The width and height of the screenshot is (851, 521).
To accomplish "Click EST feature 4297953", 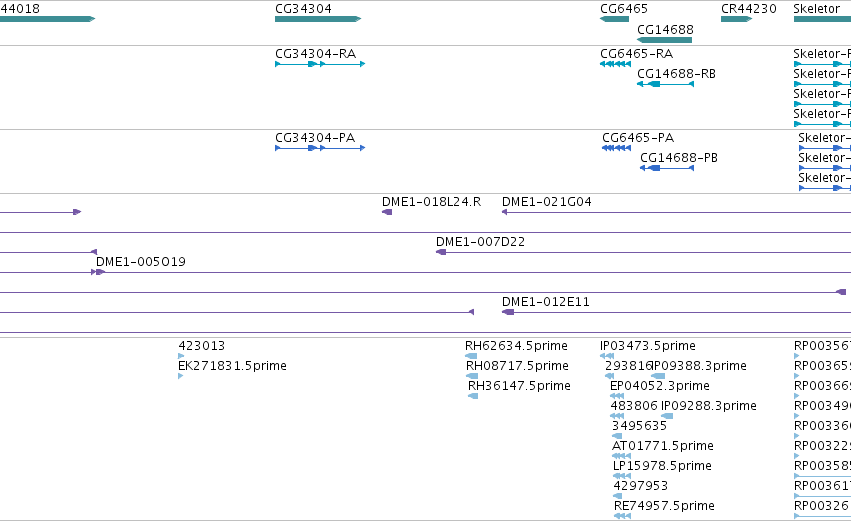I will [618, 496].
